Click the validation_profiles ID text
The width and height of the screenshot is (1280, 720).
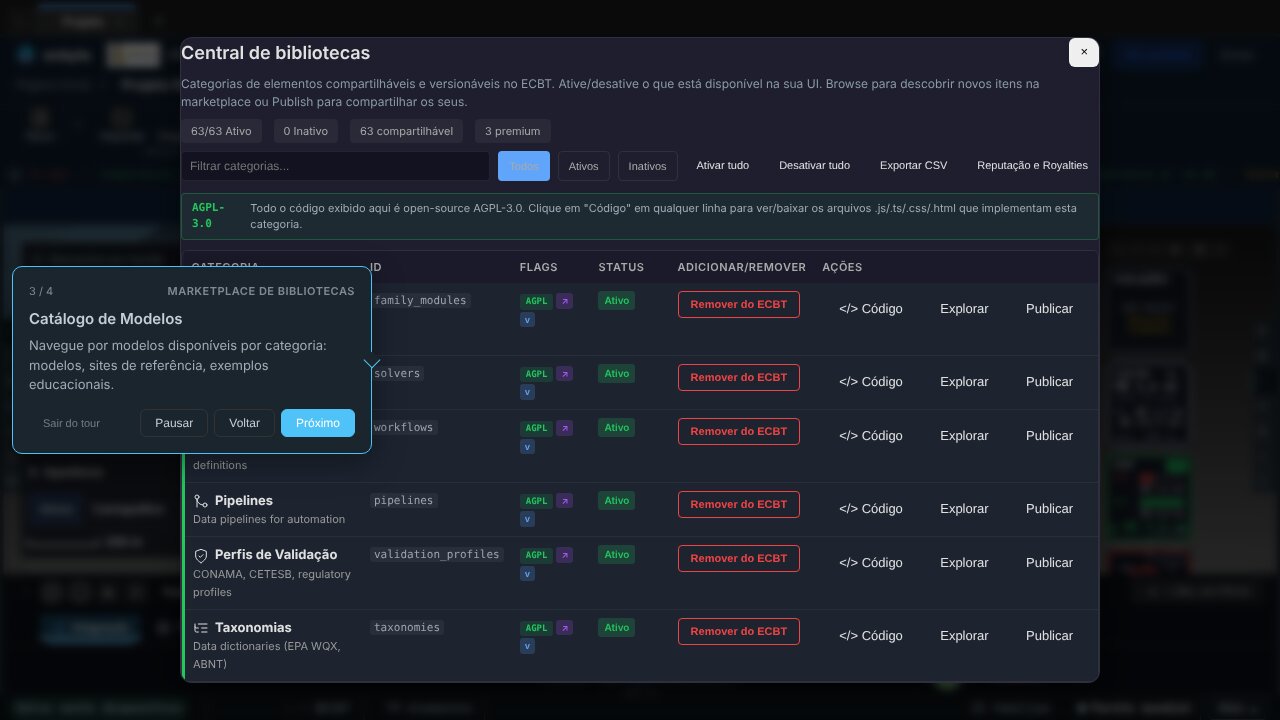point(436,555)
